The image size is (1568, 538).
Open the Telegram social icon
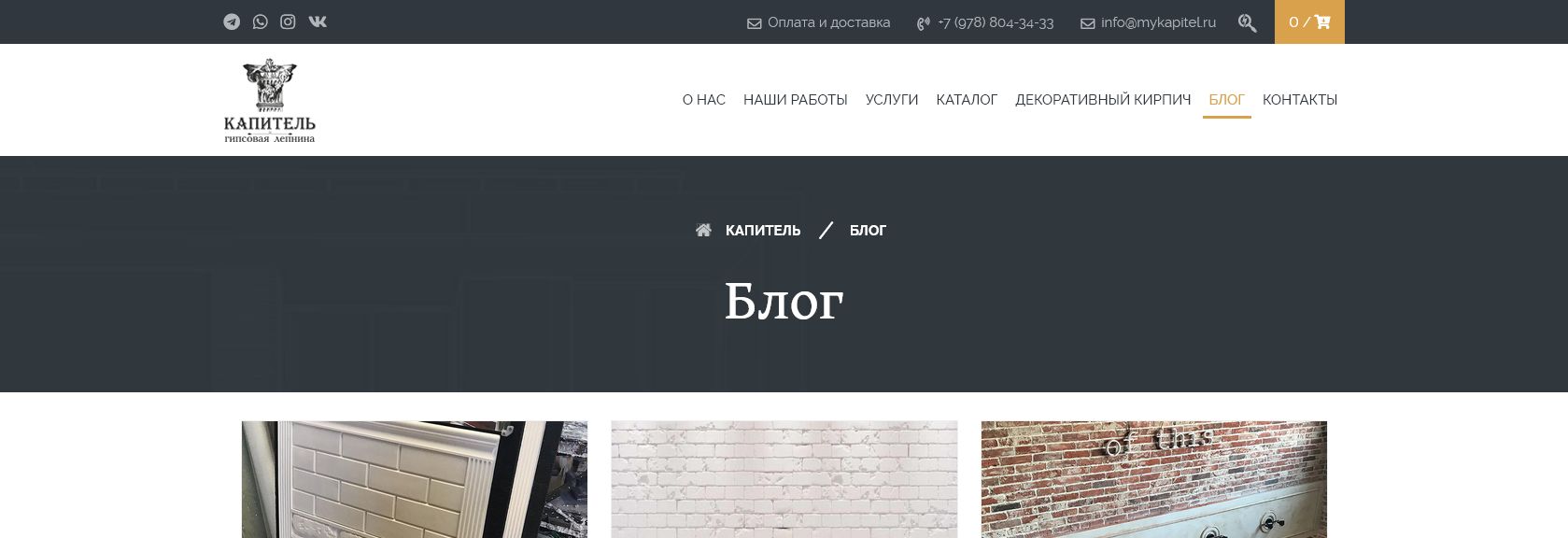tap(232, 21)
